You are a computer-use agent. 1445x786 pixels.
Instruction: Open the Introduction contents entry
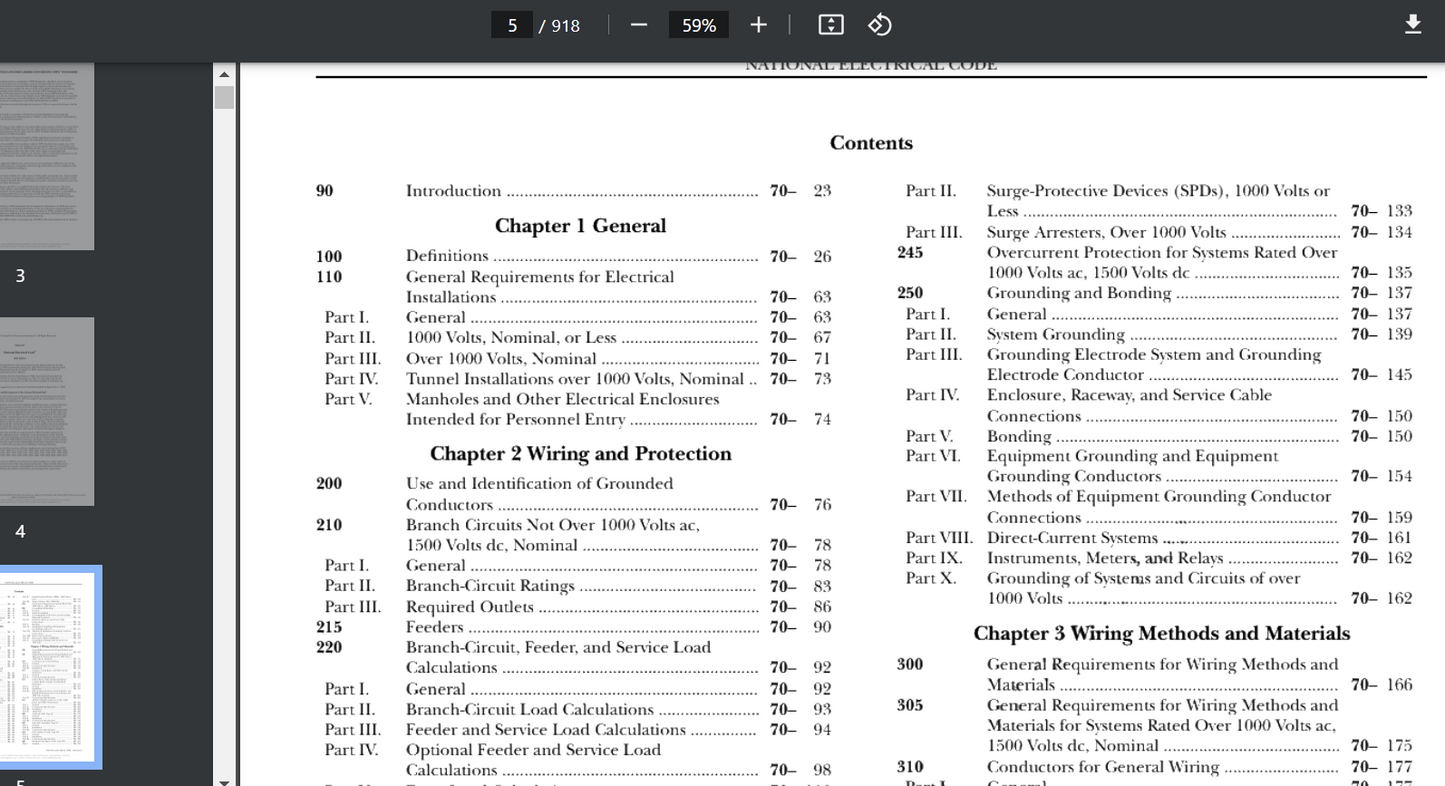453,190
